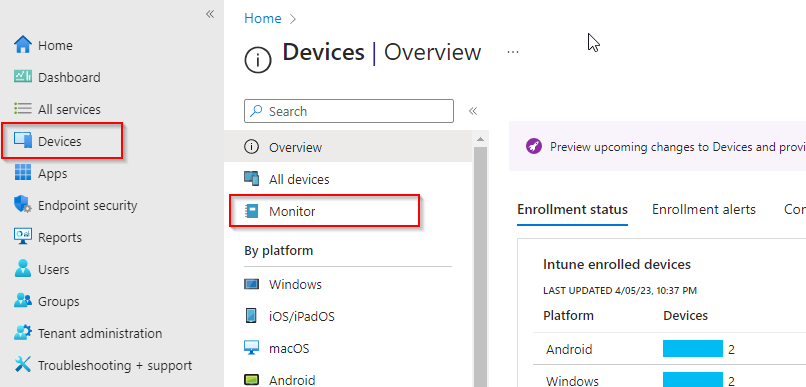Screen dimensions: 806x387
Task: Switch to the Enrollment status tab
Action: tap(572, 209)
